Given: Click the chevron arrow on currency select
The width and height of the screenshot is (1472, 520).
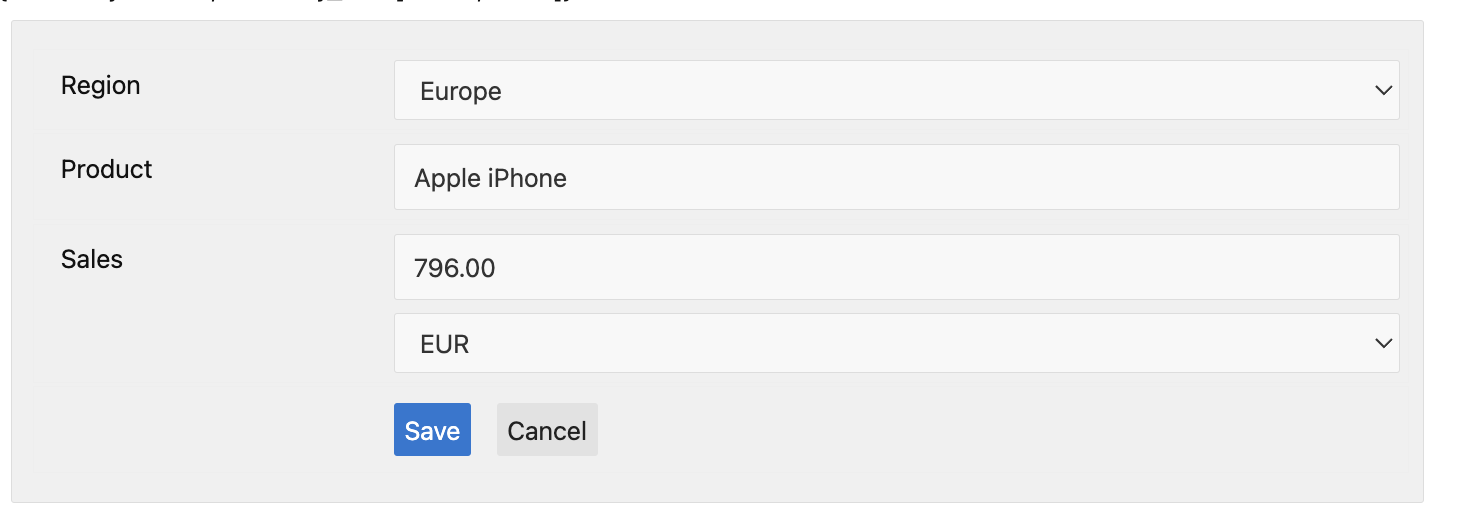Looking at the screenshot, I should click(1383, 344).
